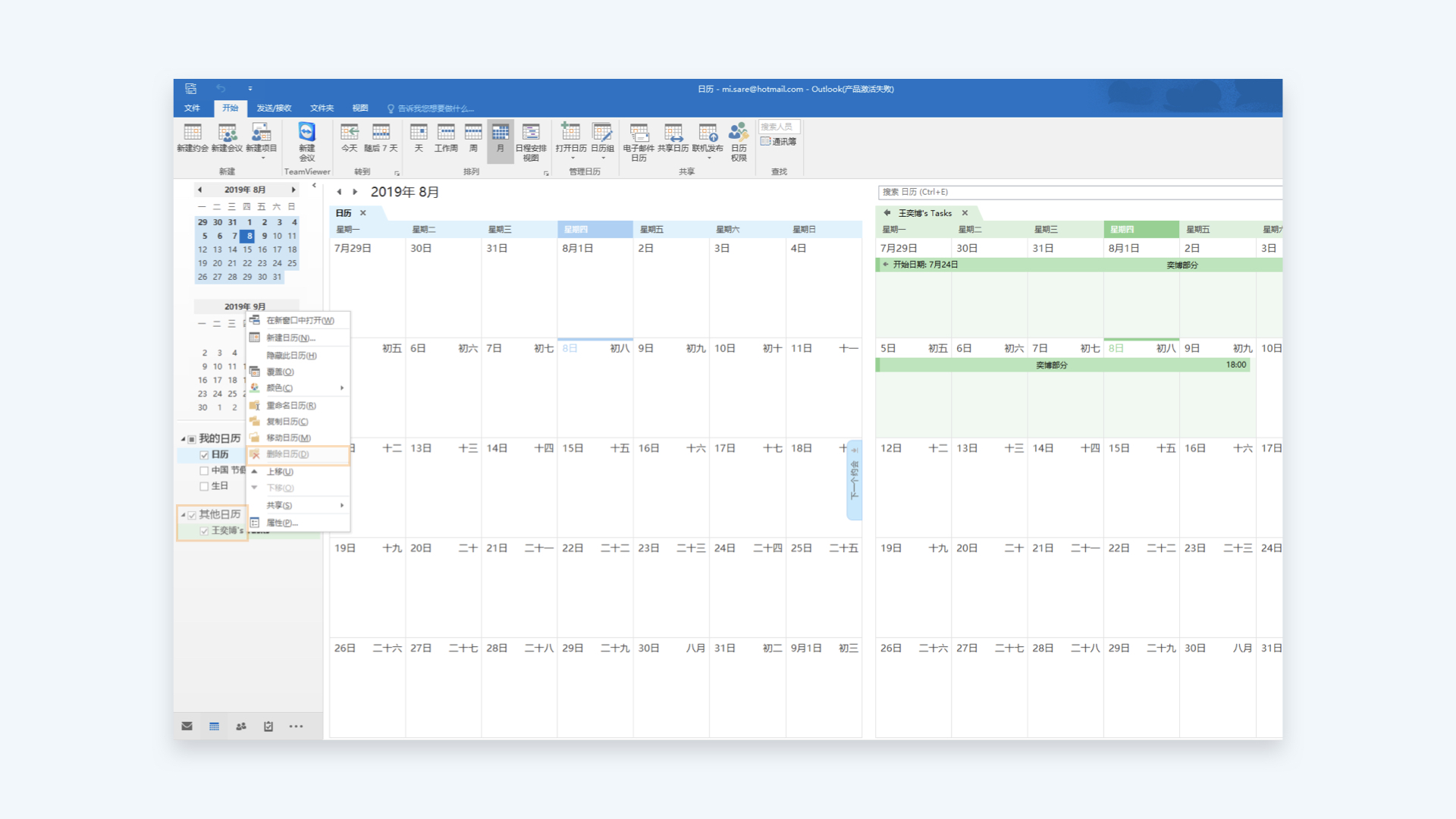Toggle the 其他日历 group checkbox
Viewport: 1456px width, 819px height.
coord(192,515)
